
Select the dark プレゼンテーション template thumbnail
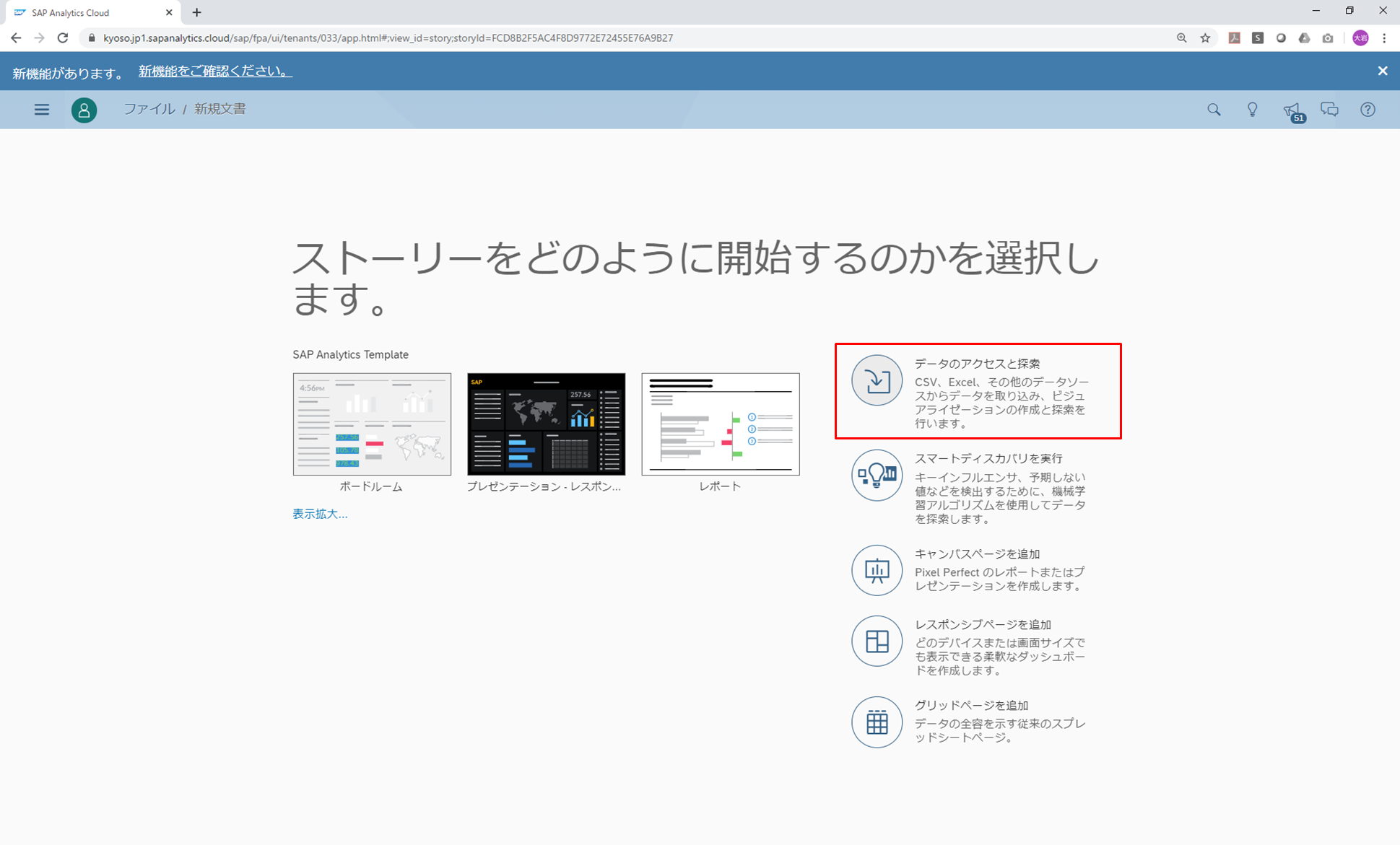pos(546,424)
